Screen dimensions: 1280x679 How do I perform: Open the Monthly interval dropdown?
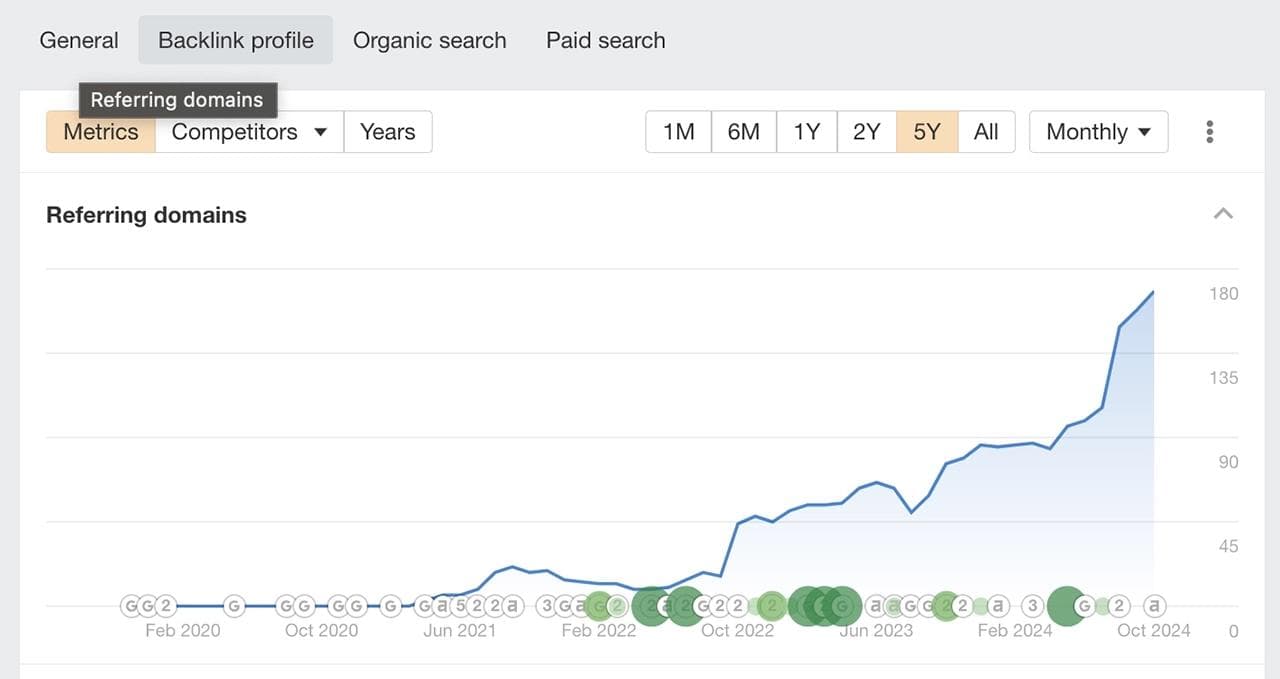coord(1098,132)
